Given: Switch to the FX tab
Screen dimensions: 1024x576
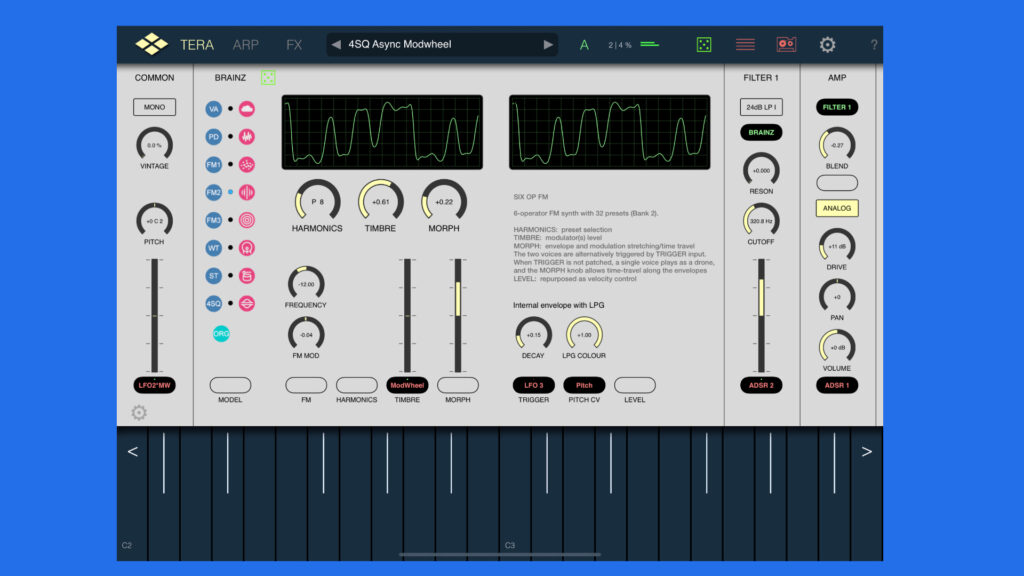Looking at the screenshot, I should pyautogui.click(x=294, y=44).
